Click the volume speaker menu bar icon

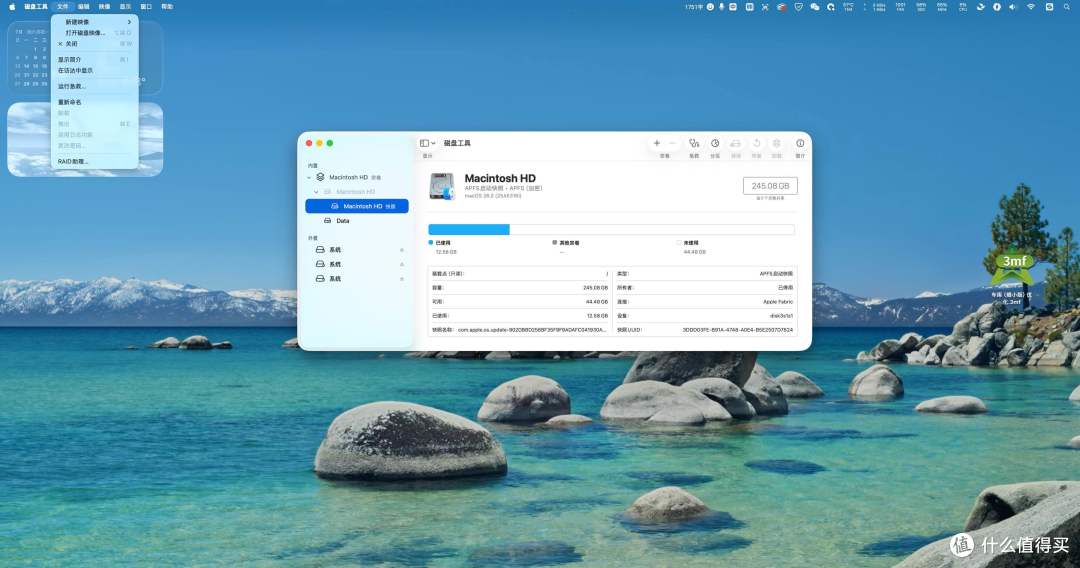1012,6
